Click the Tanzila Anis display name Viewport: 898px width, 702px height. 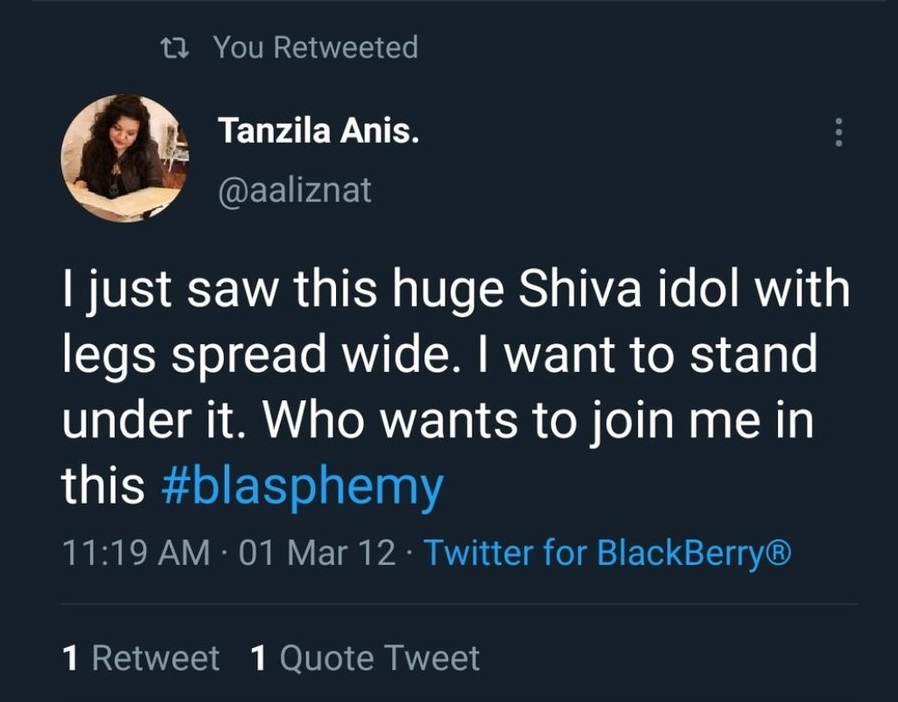tap(318, 132)
